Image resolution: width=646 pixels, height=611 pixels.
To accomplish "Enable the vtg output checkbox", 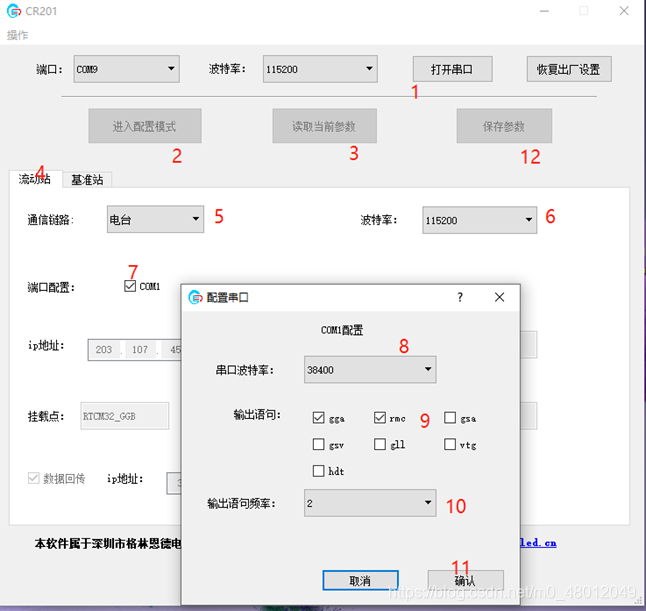I will [450, 444].
